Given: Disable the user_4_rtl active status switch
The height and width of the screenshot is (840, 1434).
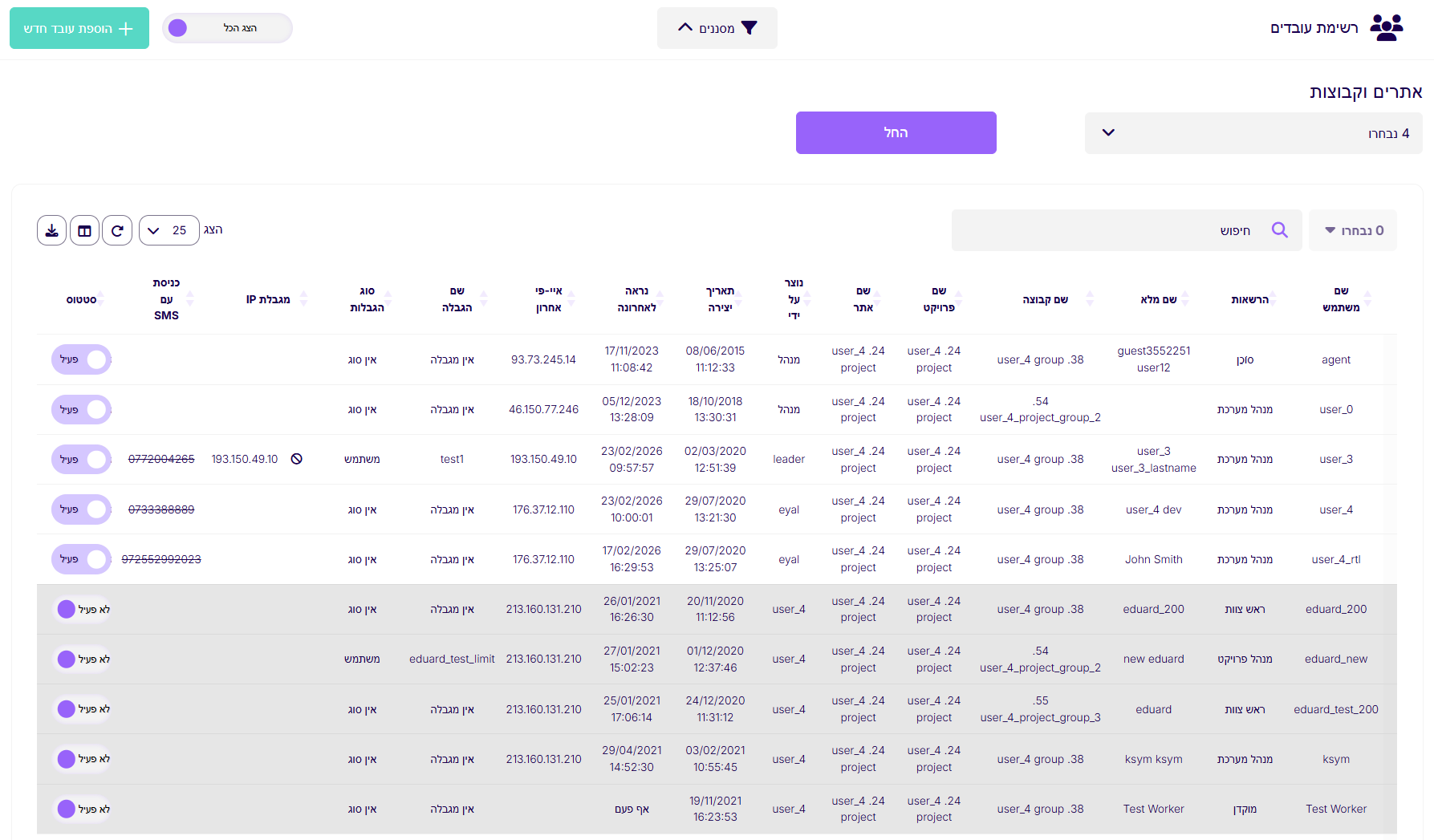Looking at the screenshot, I should [82, 559].
